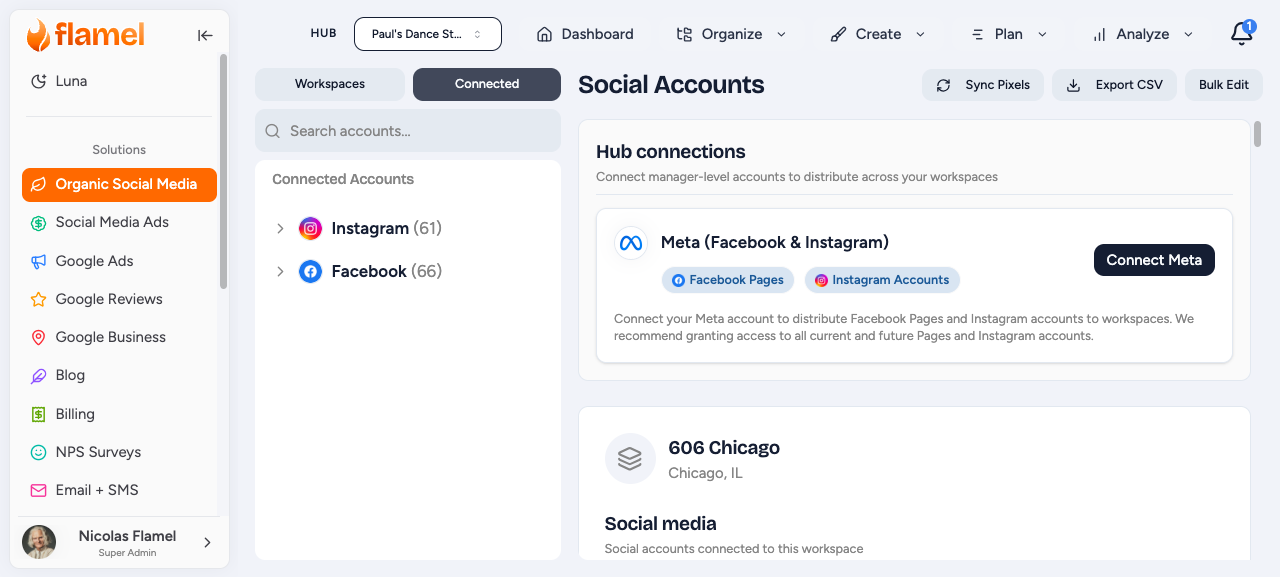Expand the user menu chevron beside Super Admin

pos(208,542)
